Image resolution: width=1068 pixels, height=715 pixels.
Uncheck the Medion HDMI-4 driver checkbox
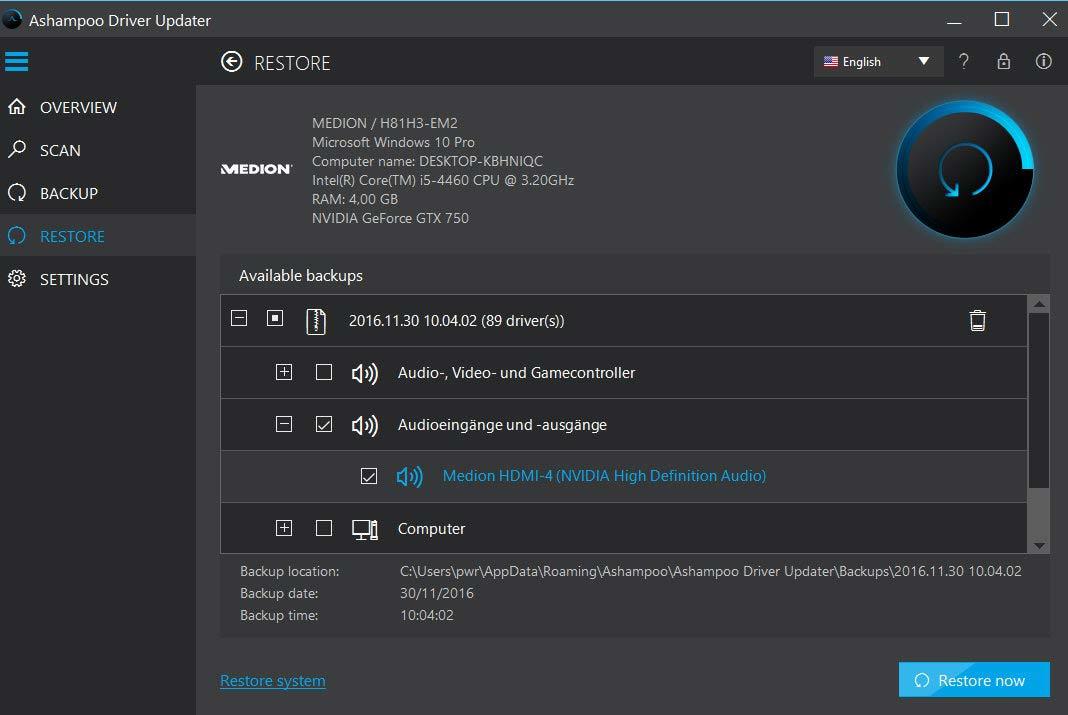tap(368, 476)
